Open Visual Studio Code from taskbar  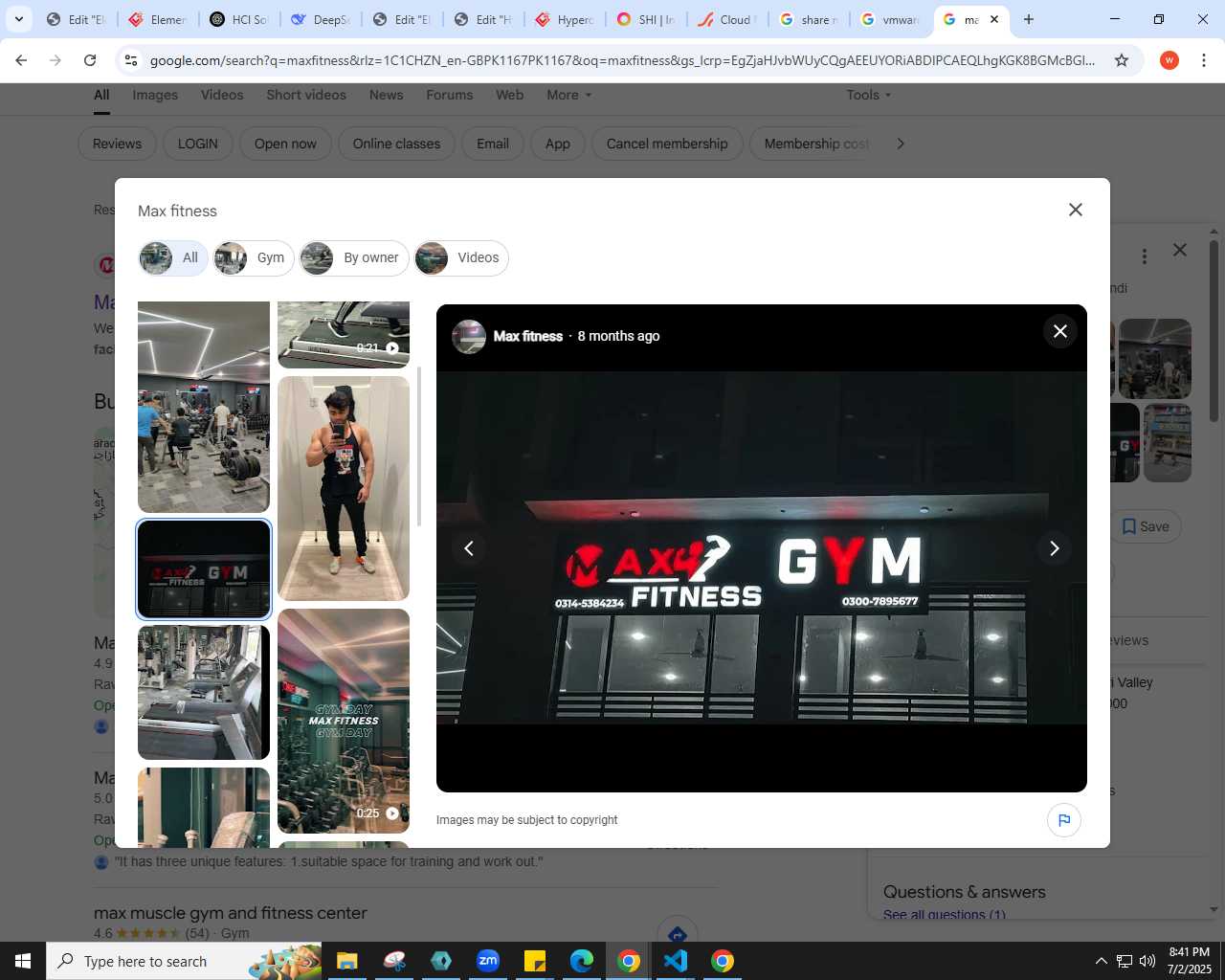676,961
